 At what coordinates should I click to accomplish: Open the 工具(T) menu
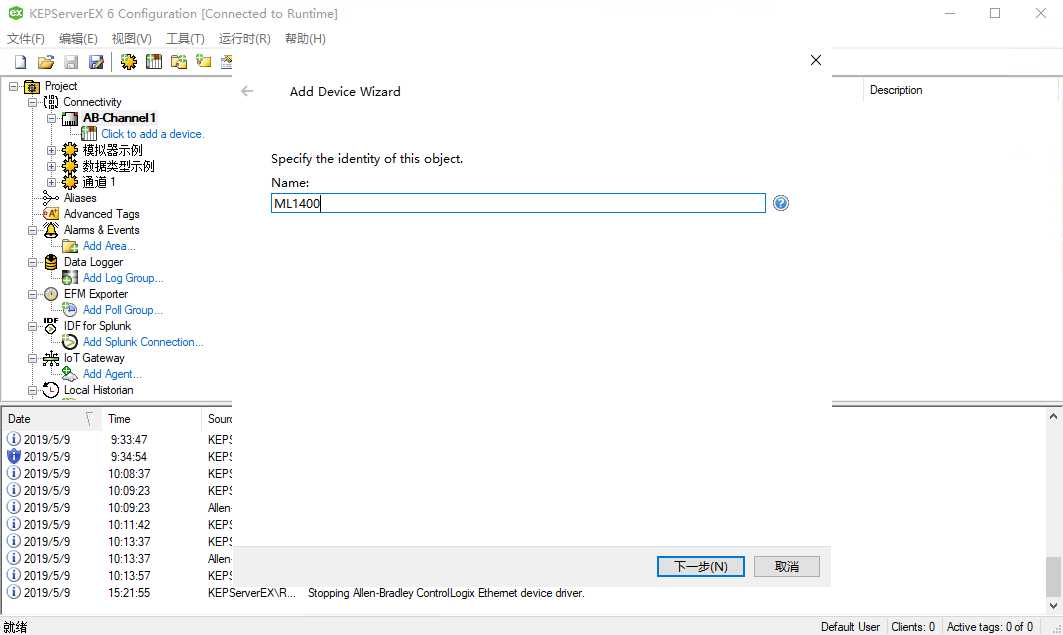click(185, 39)
